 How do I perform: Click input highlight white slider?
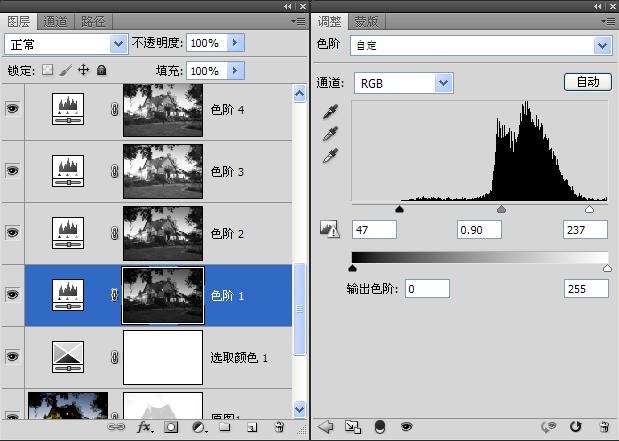(x=589, y=208)
